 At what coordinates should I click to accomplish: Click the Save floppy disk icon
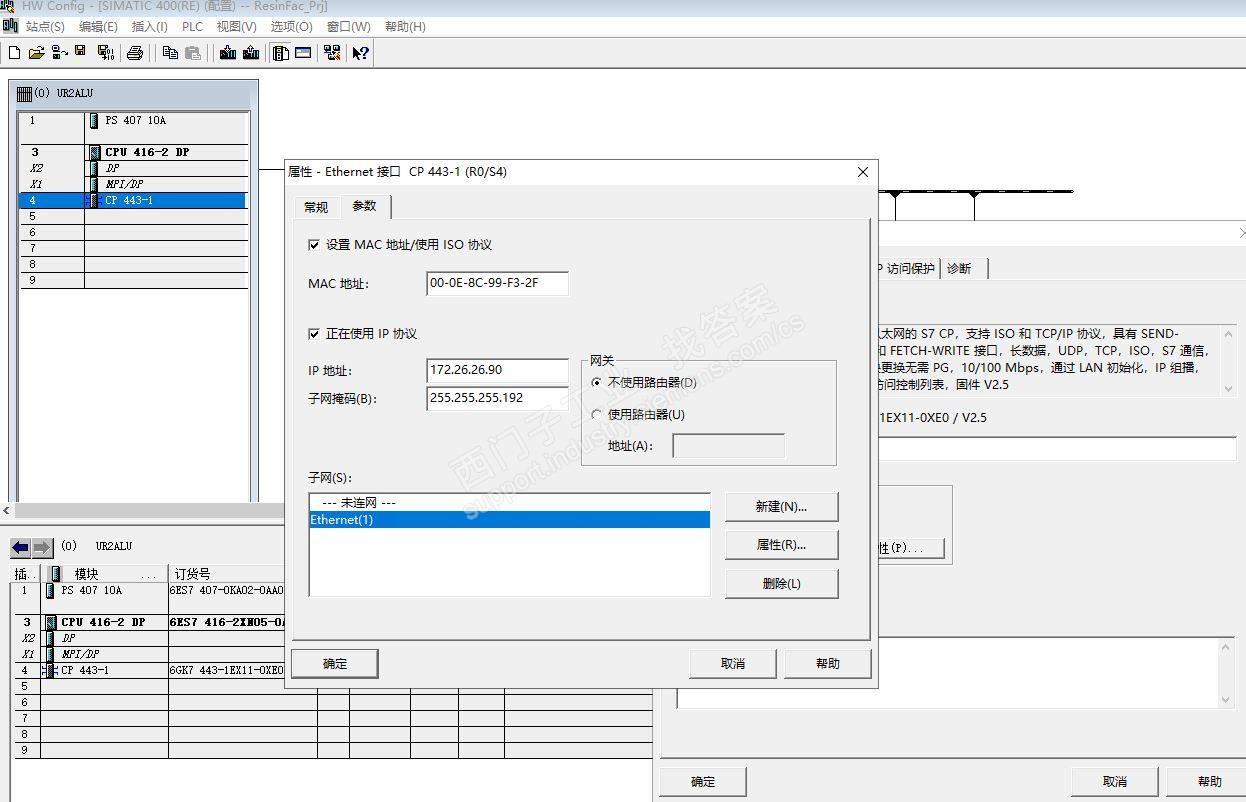[80, 52]
